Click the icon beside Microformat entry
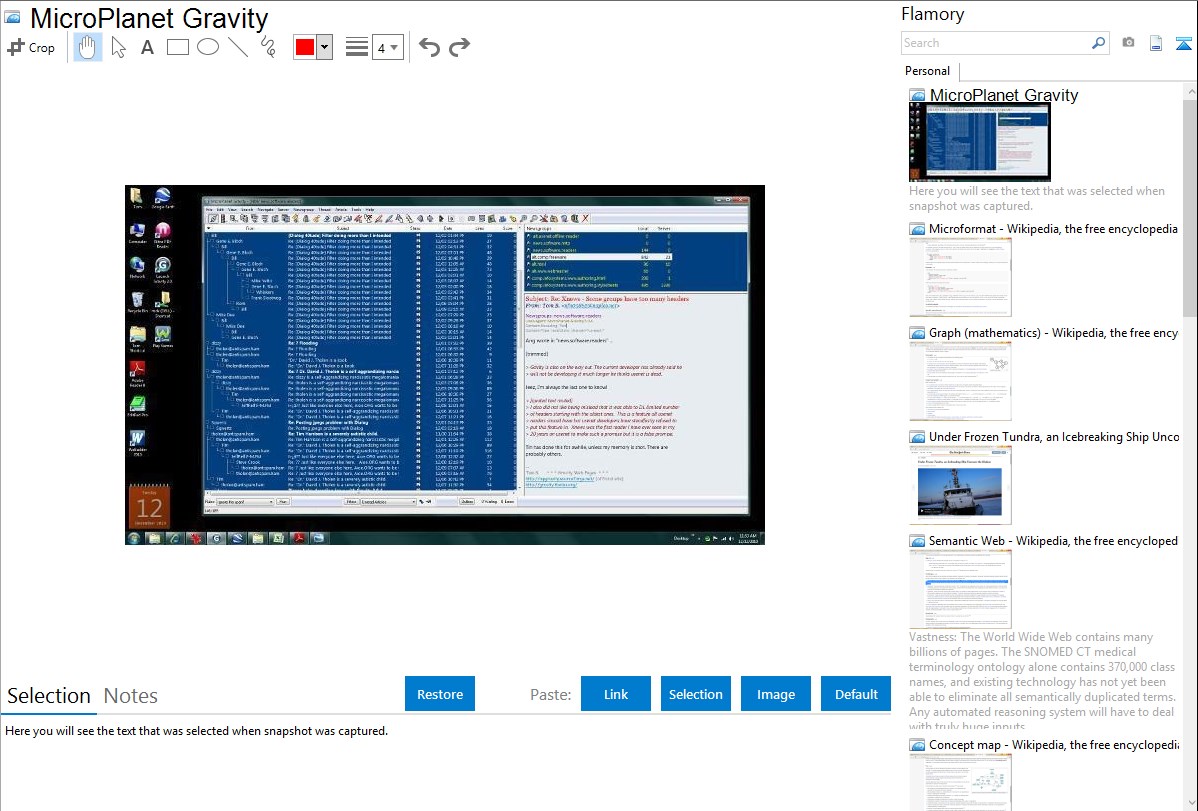Image resolution: width=1198 pixels, height=811 pixels. (917, 229)
